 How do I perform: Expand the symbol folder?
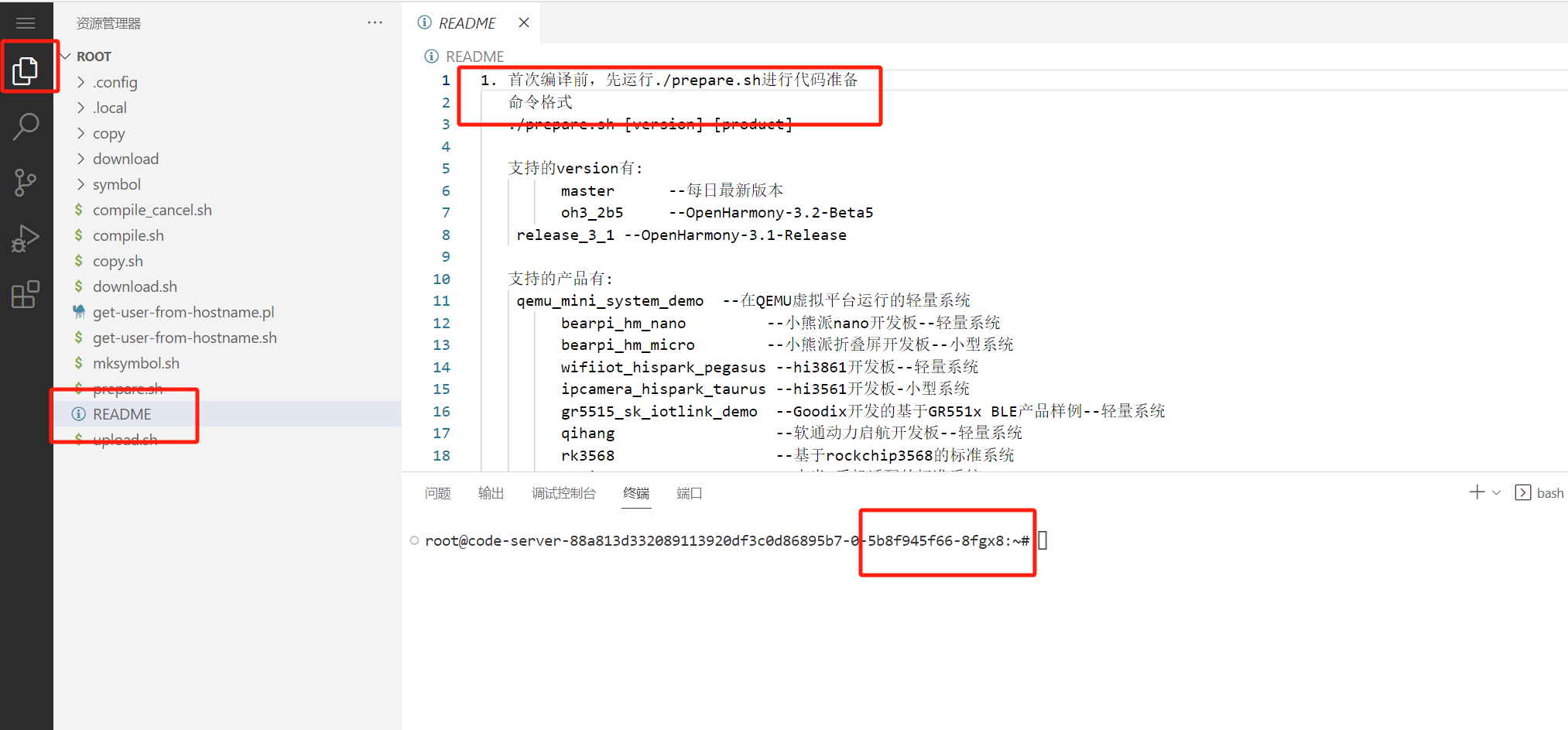point(116,184)
